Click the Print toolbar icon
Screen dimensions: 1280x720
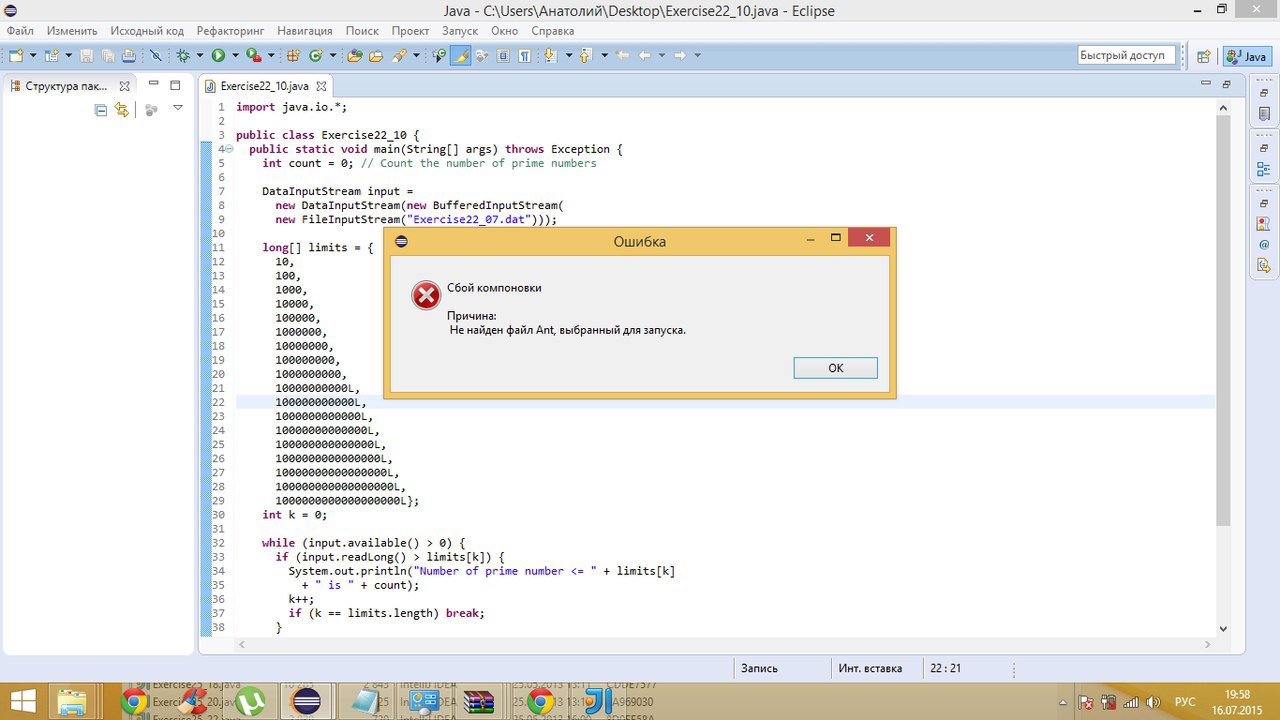[x=129, y=56]
